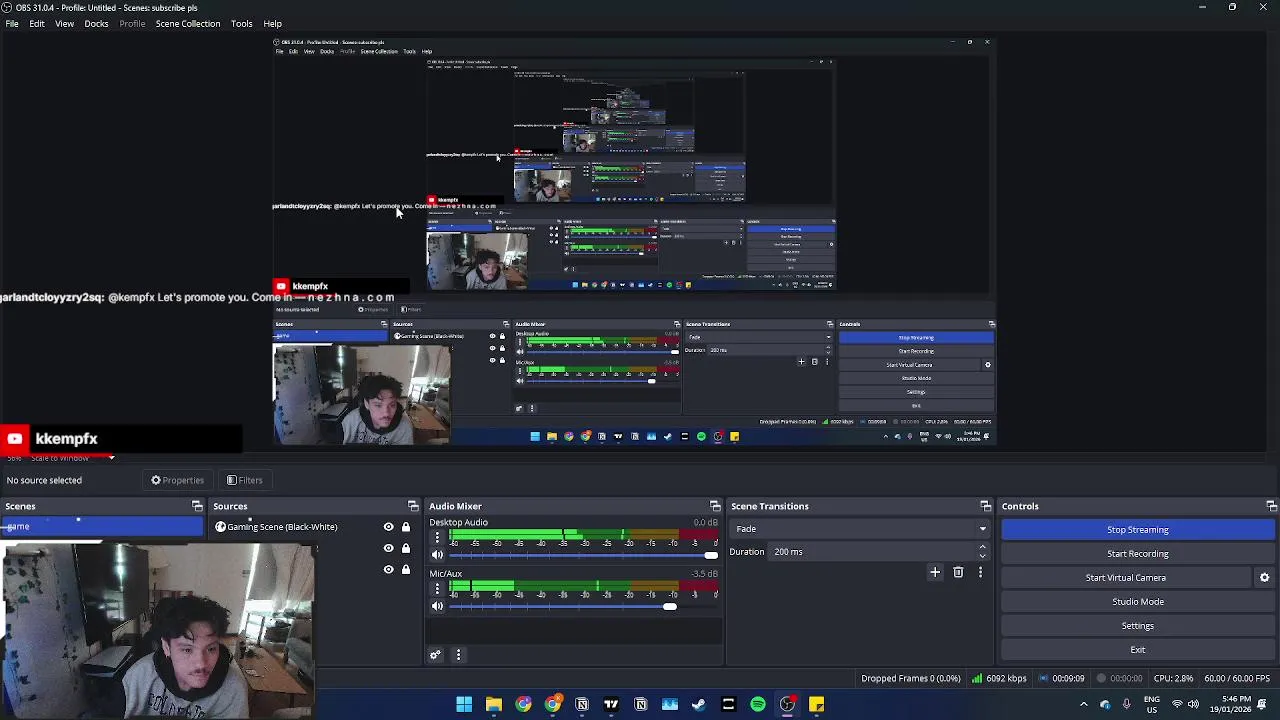Hide the Gaming Scene (Black-White) source via eye
This screenshot has height=720, width=1280.
[x=389, y=527]
